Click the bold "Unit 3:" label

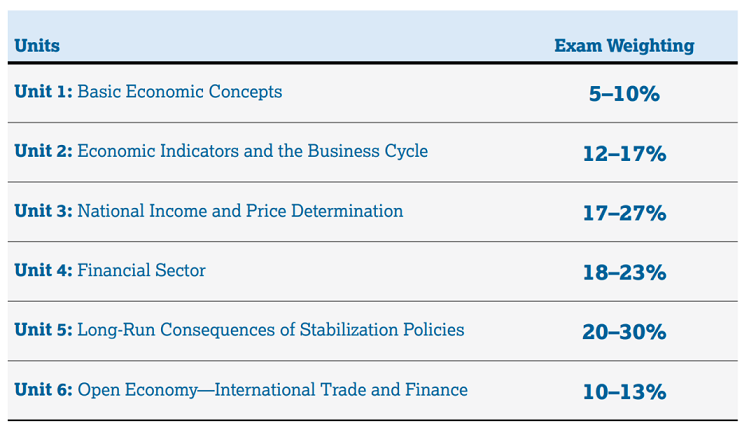(43, 211)
